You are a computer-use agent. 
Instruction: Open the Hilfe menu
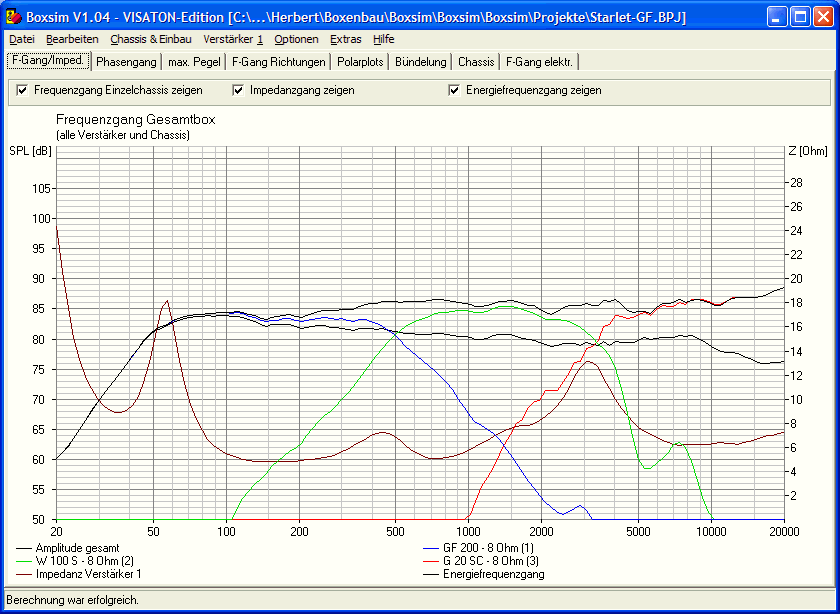(x=384, y=39)
